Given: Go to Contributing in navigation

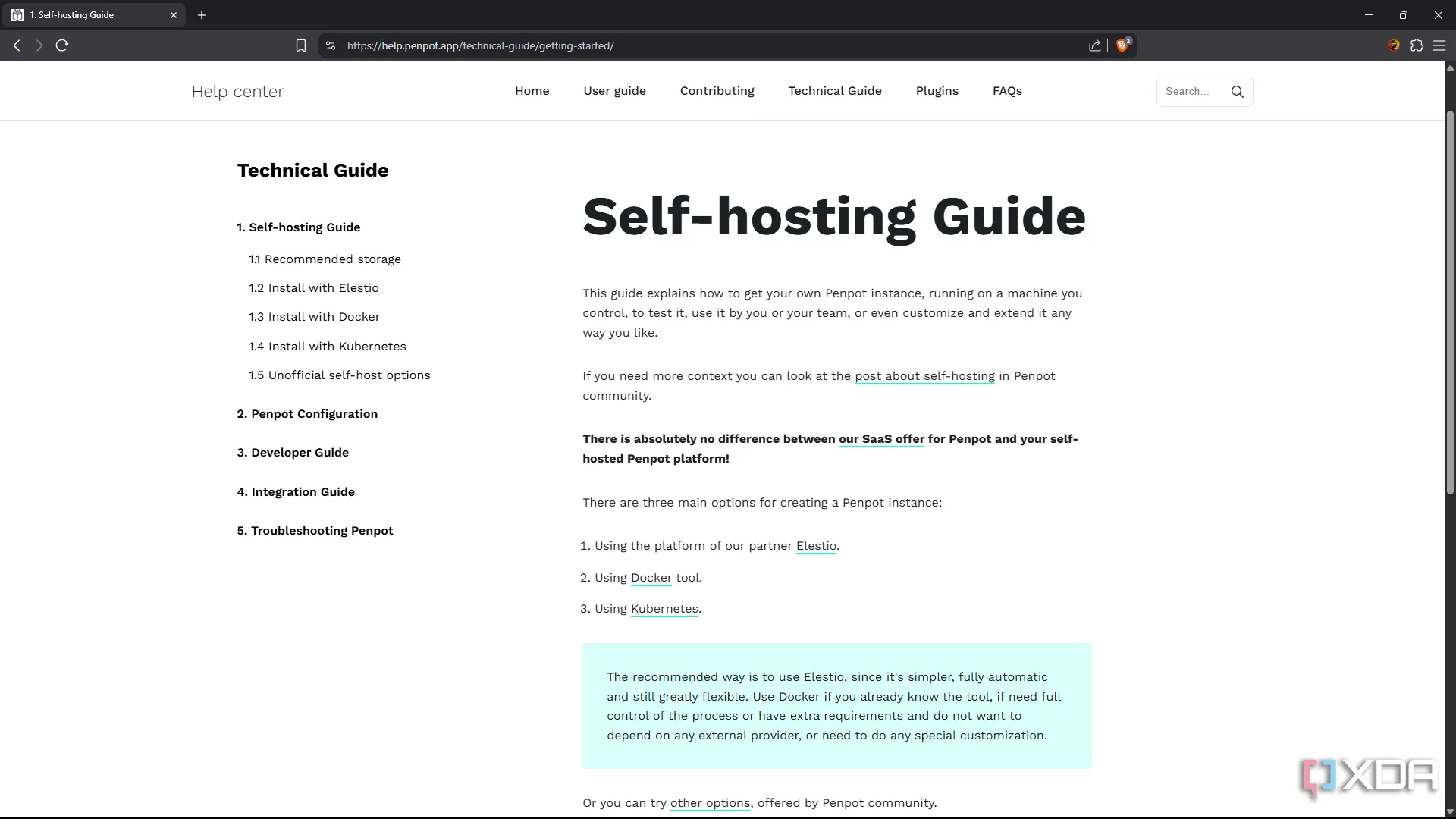Looking at the screenshot, I should click(x=717, y=91).
